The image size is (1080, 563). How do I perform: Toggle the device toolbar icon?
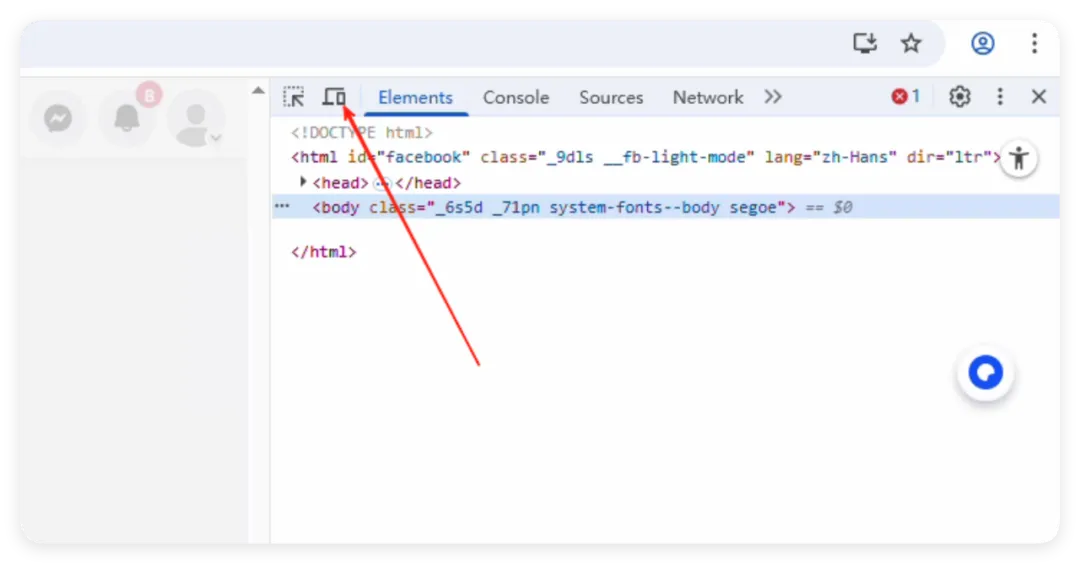point(334,97)
